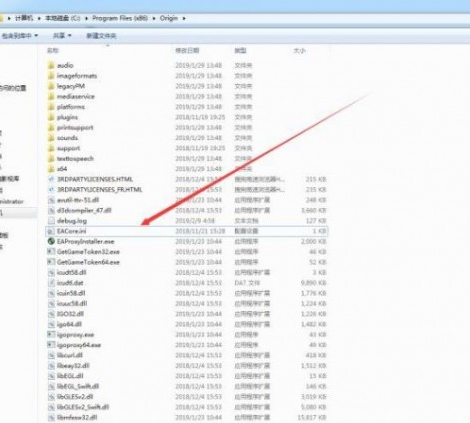Expand the arrow after Program Files (x86)
Viewport: 470px width, 423px height.
click(x=154, y=18)
